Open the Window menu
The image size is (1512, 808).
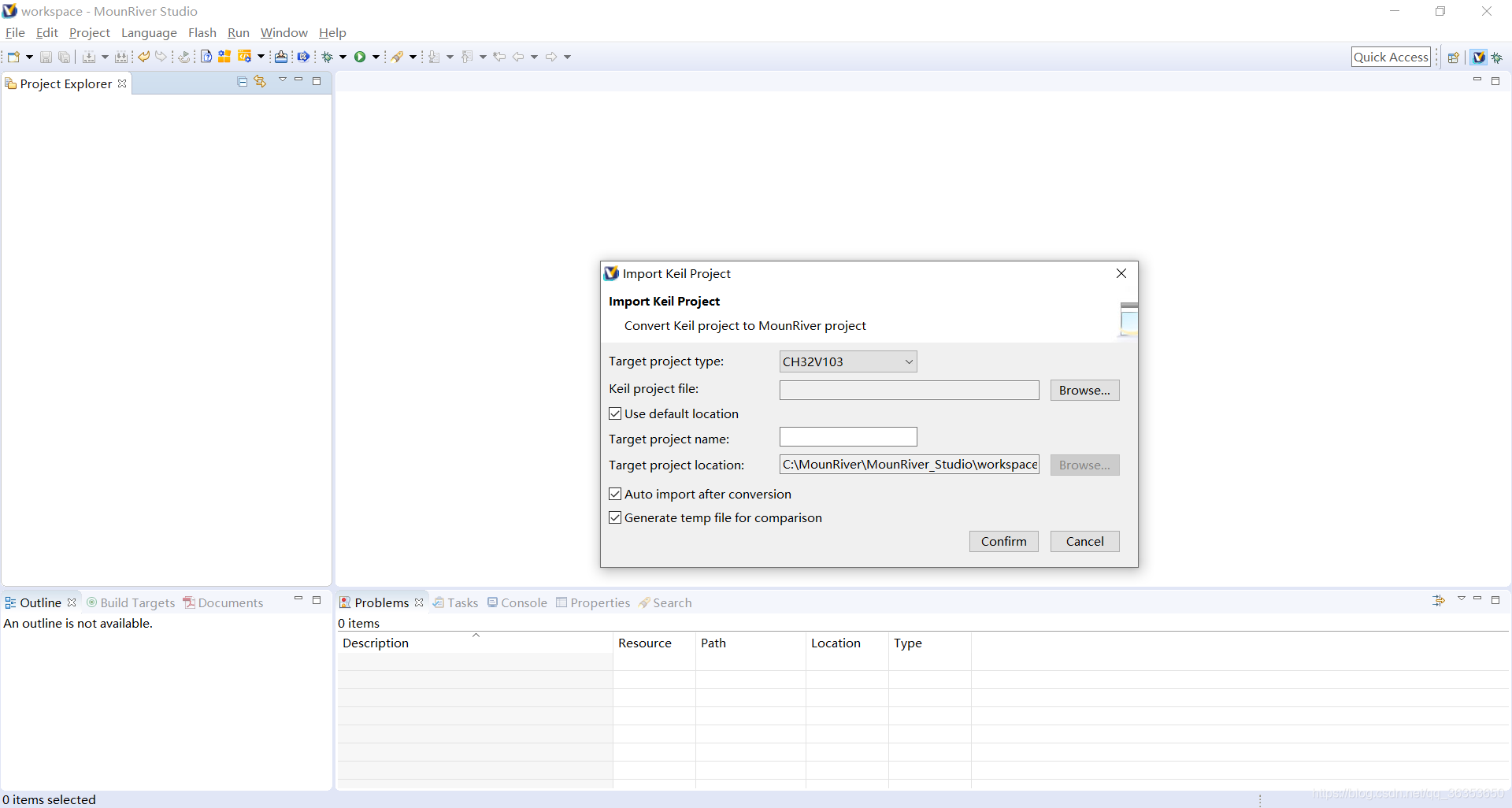click(x=283, y=32)
